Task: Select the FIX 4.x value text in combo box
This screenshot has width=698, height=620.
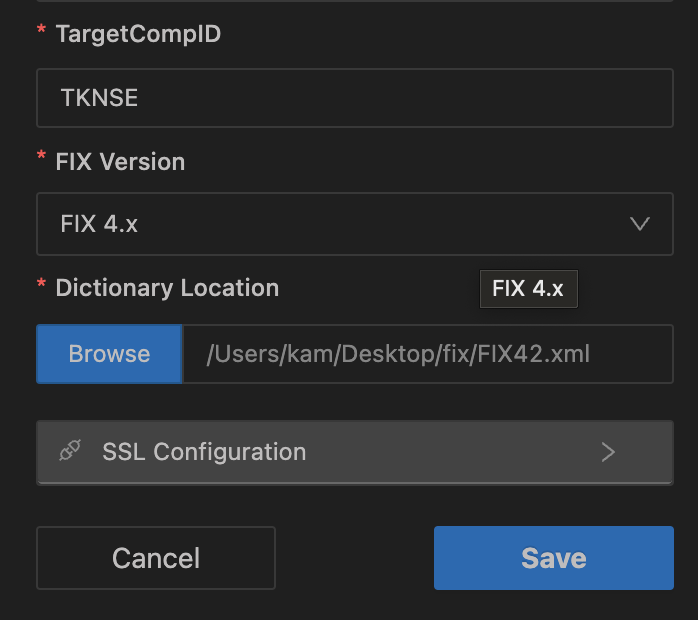Action: coord(99,224)
